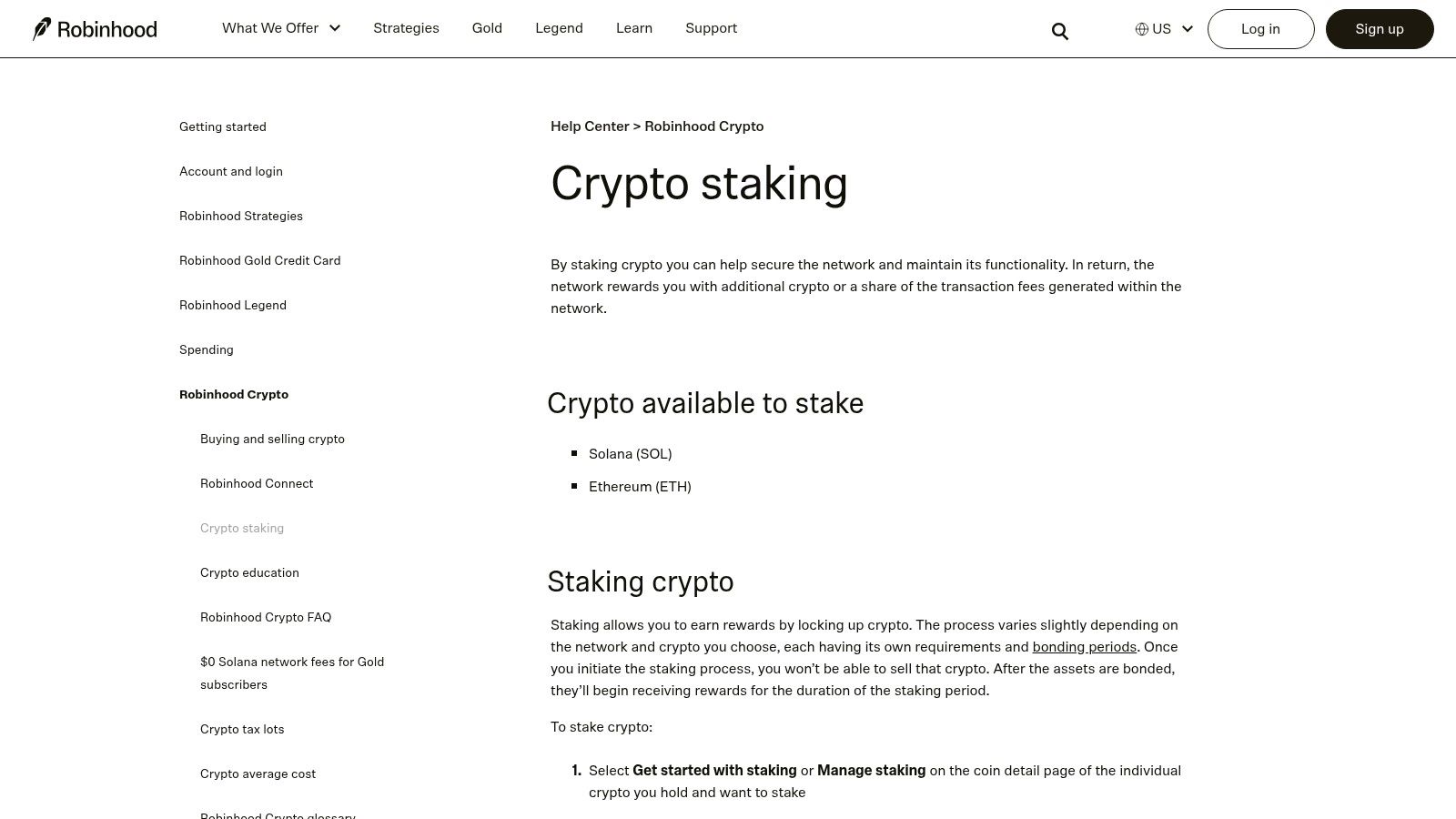
Task: Follow the bonding periods link
Action: pos(1084,646)
